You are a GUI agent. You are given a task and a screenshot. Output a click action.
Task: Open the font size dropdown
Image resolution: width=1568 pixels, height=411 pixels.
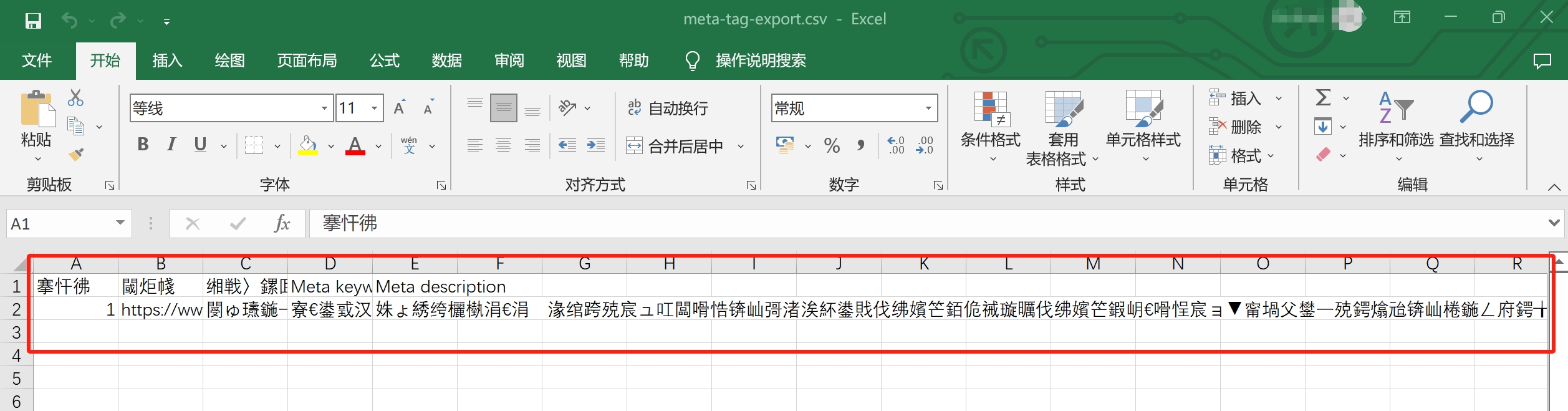(374, 109)
